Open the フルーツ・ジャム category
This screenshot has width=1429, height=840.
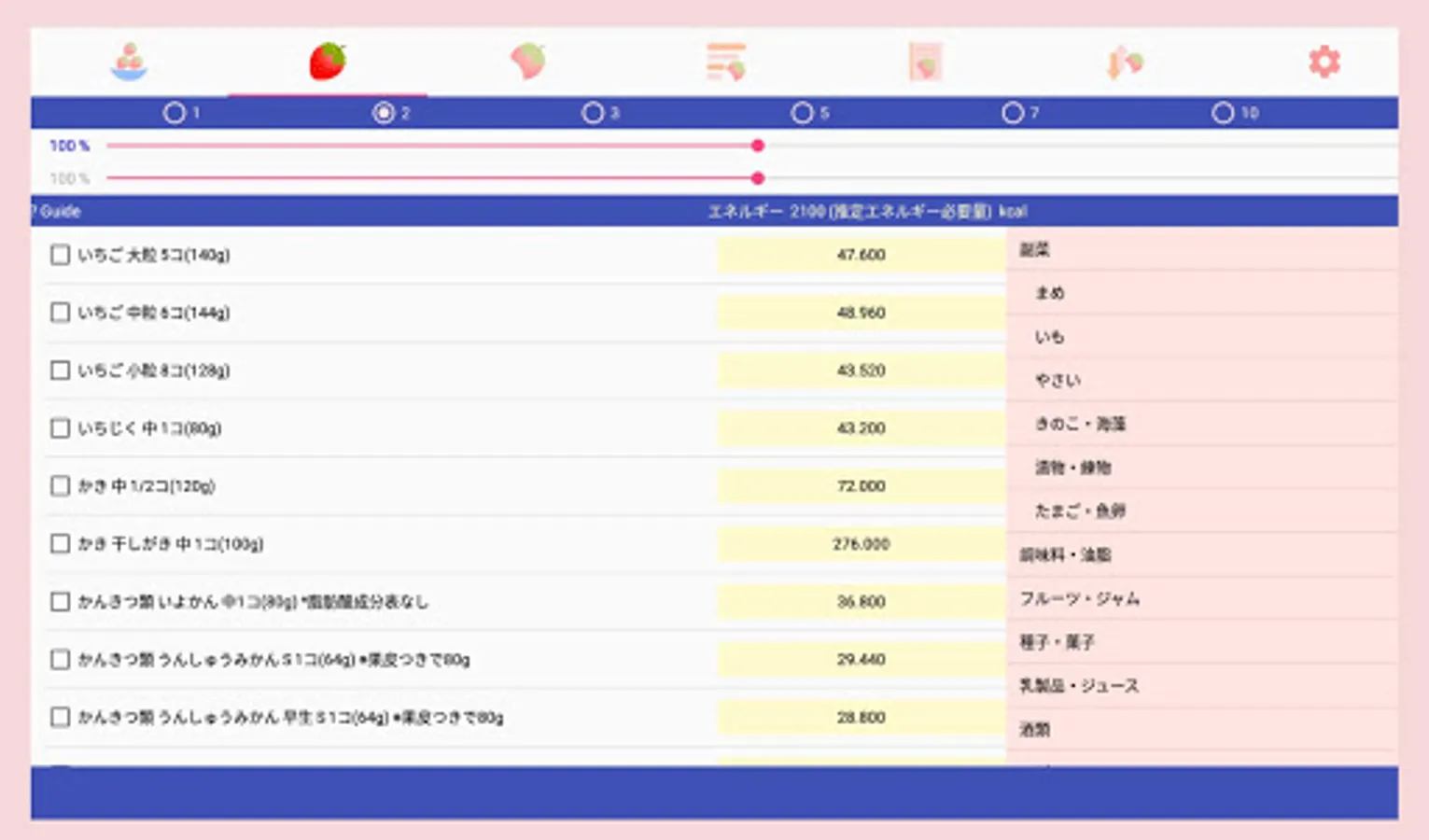1083,598
